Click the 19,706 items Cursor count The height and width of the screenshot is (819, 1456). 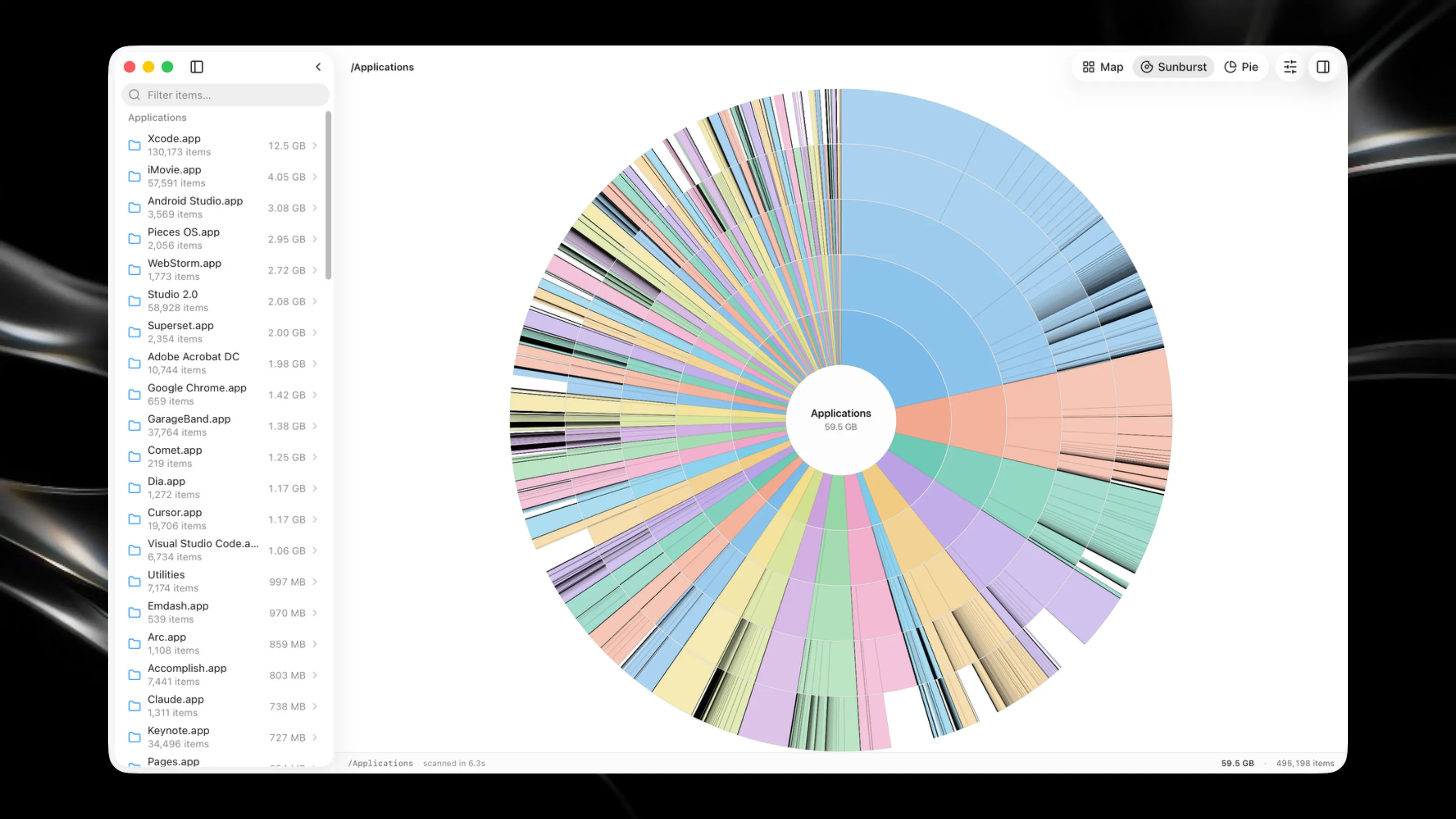(177, 526)
